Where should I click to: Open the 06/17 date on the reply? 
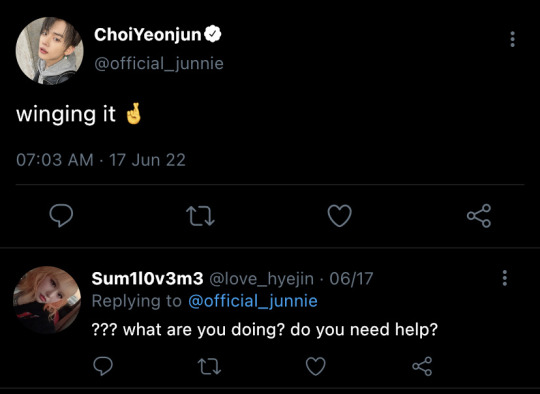coord(351,279)
